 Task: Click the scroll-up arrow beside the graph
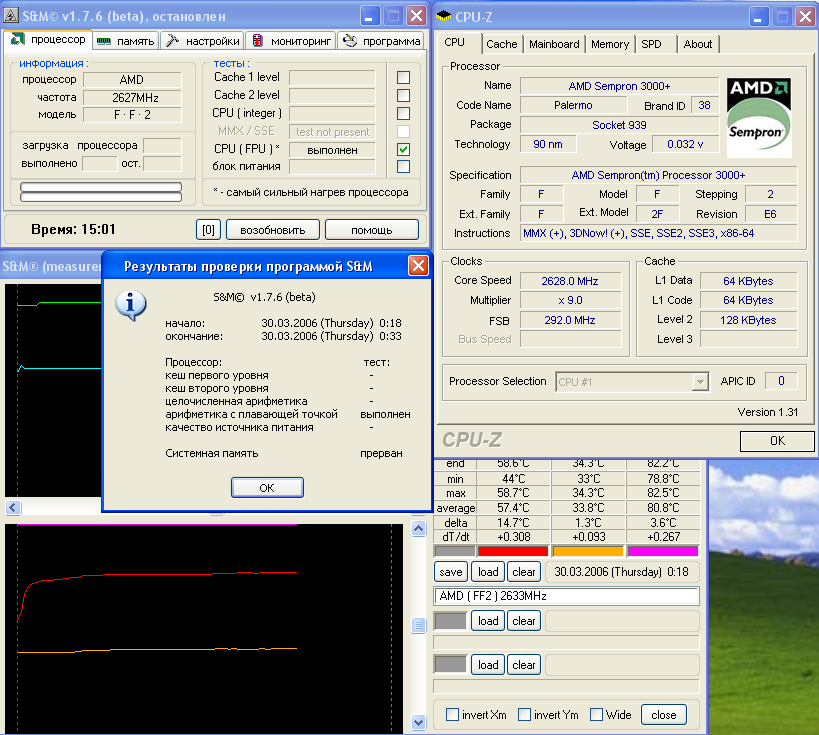pos(418,528)
